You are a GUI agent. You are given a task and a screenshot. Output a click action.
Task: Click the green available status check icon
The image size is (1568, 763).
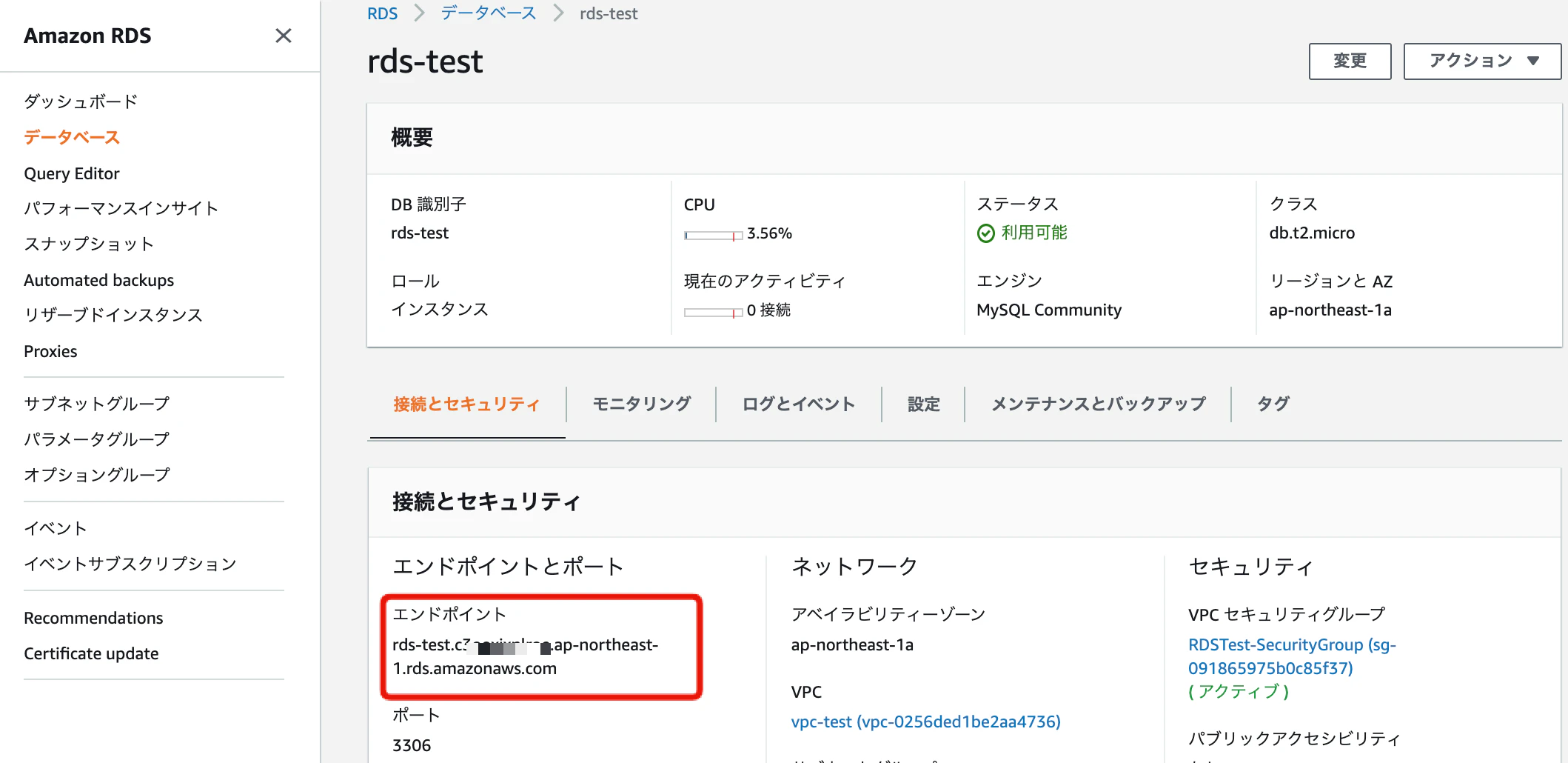[985, 233]
